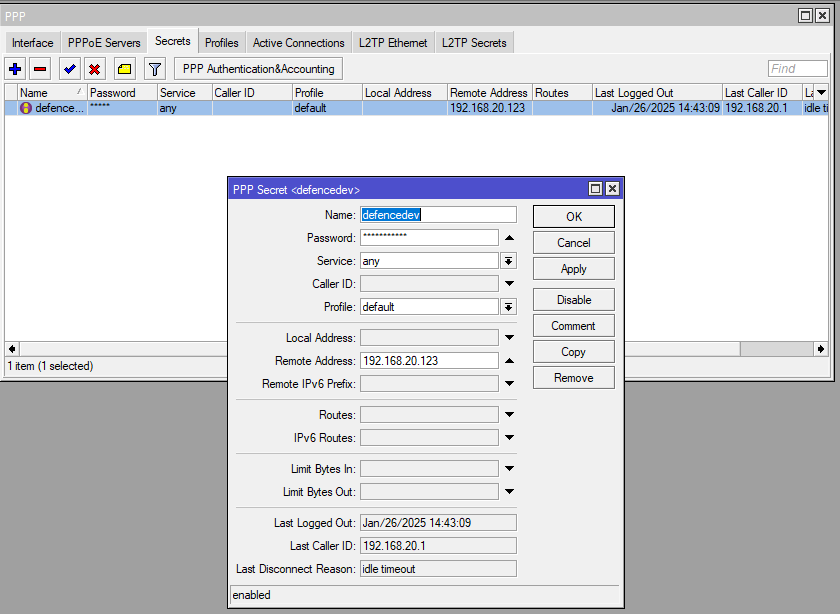Apply the secret changes
The image size is (840, 614).
pyautogui.click(x=574, y=269)
